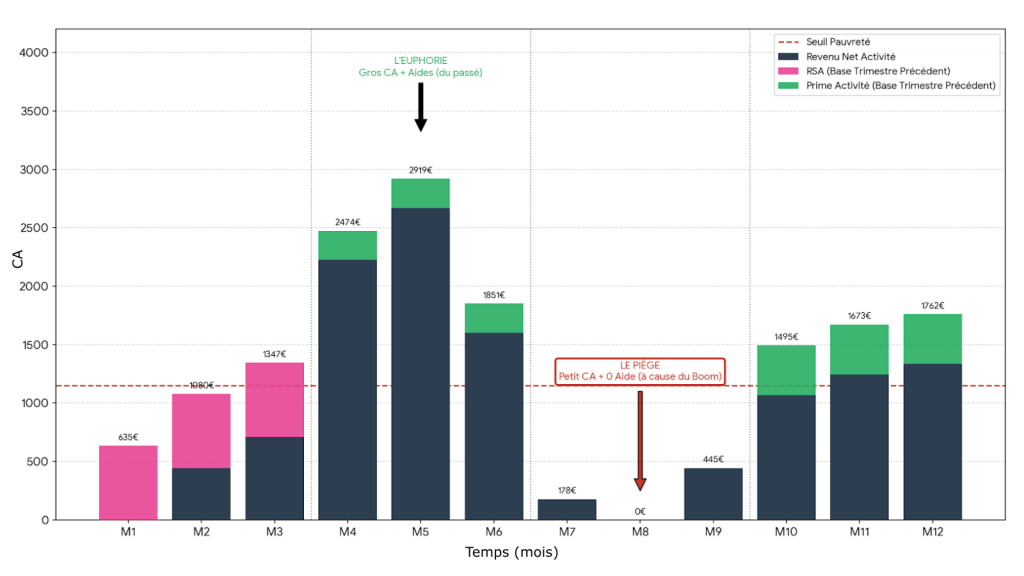Click the dark Revenu Net bar for M9
The height and width of the screenshot is (576, 1024).
[713, 494]
